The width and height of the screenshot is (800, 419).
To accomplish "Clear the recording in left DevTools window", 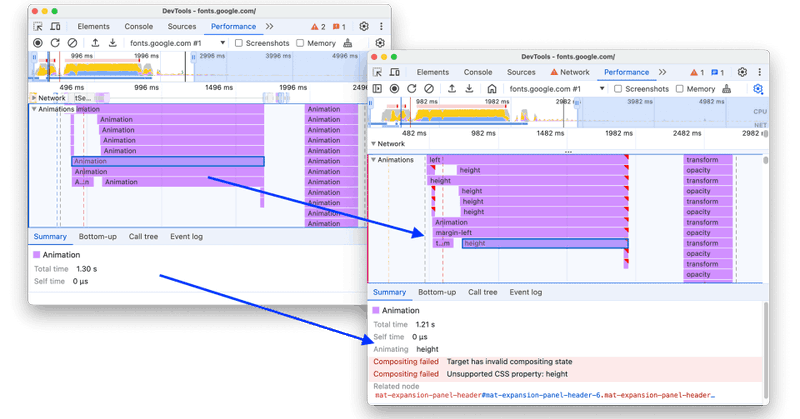I will click(x=72, y=43).
